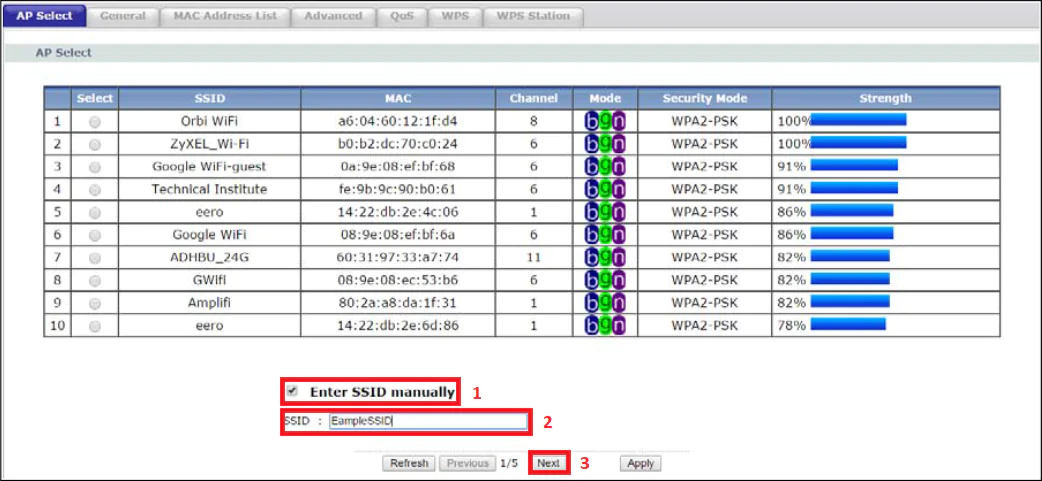Click the Security Mode column header

click(x=704, y=98)
